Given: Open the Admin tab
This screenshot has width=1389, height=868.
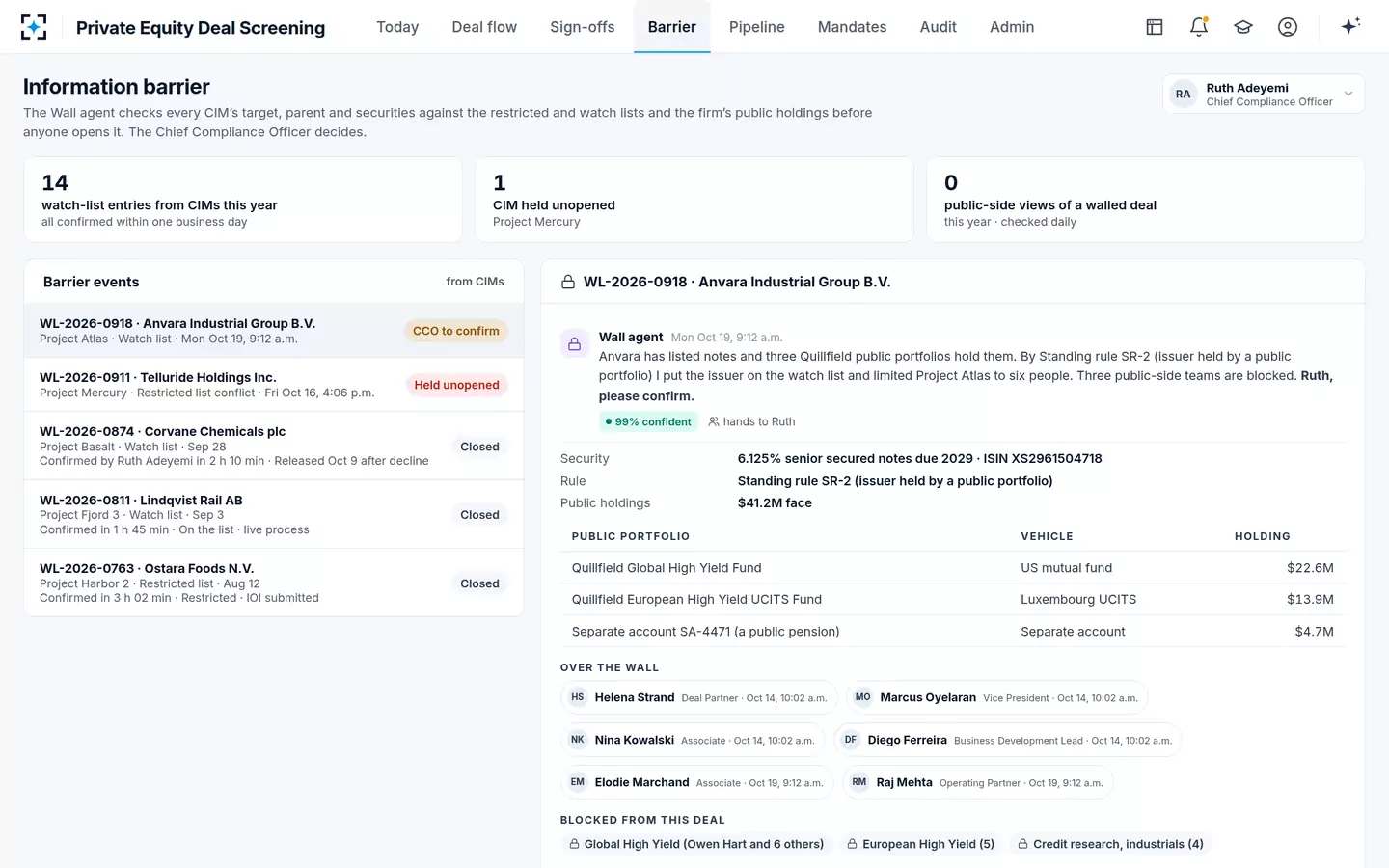Looking at the screenshot, I should pyautogui.click(x=1012, y=27).
